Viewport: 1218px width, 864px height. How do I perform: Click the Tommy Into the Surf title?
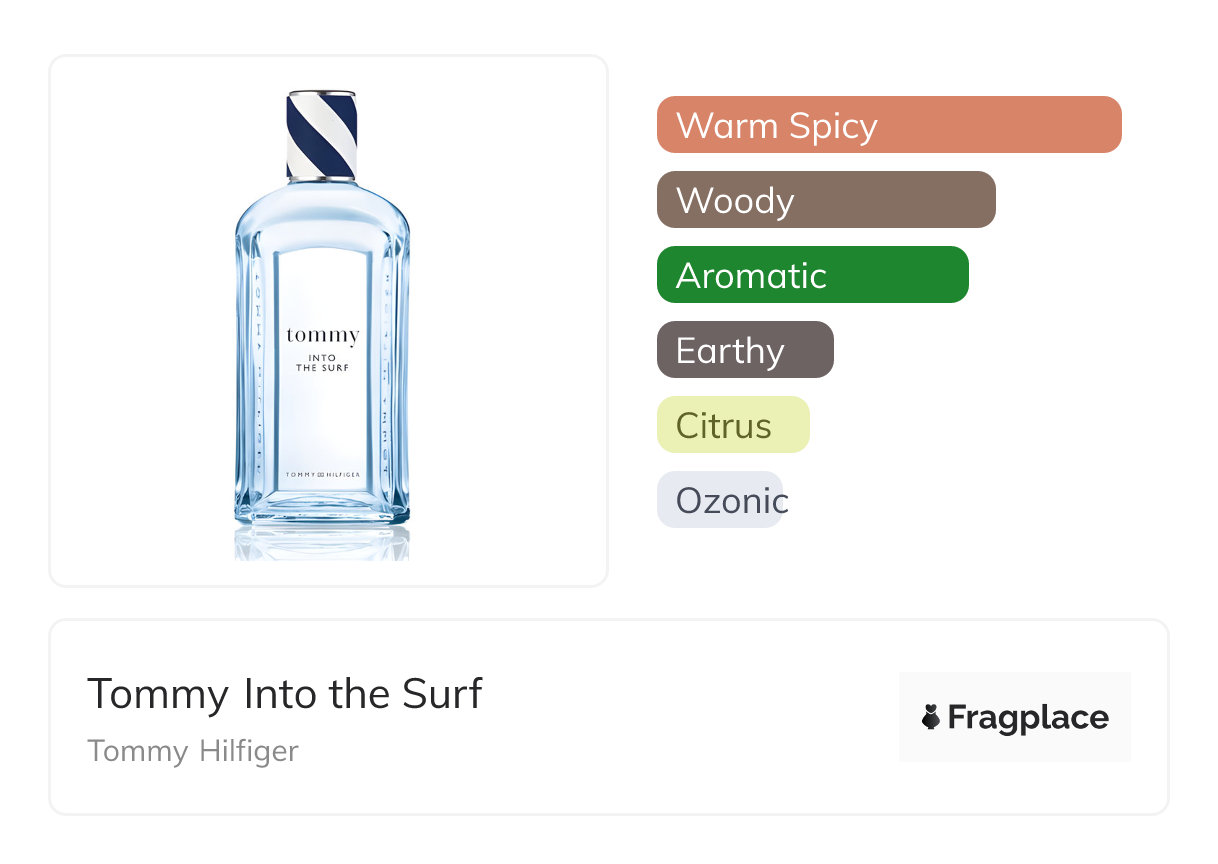tap(285, 693)
